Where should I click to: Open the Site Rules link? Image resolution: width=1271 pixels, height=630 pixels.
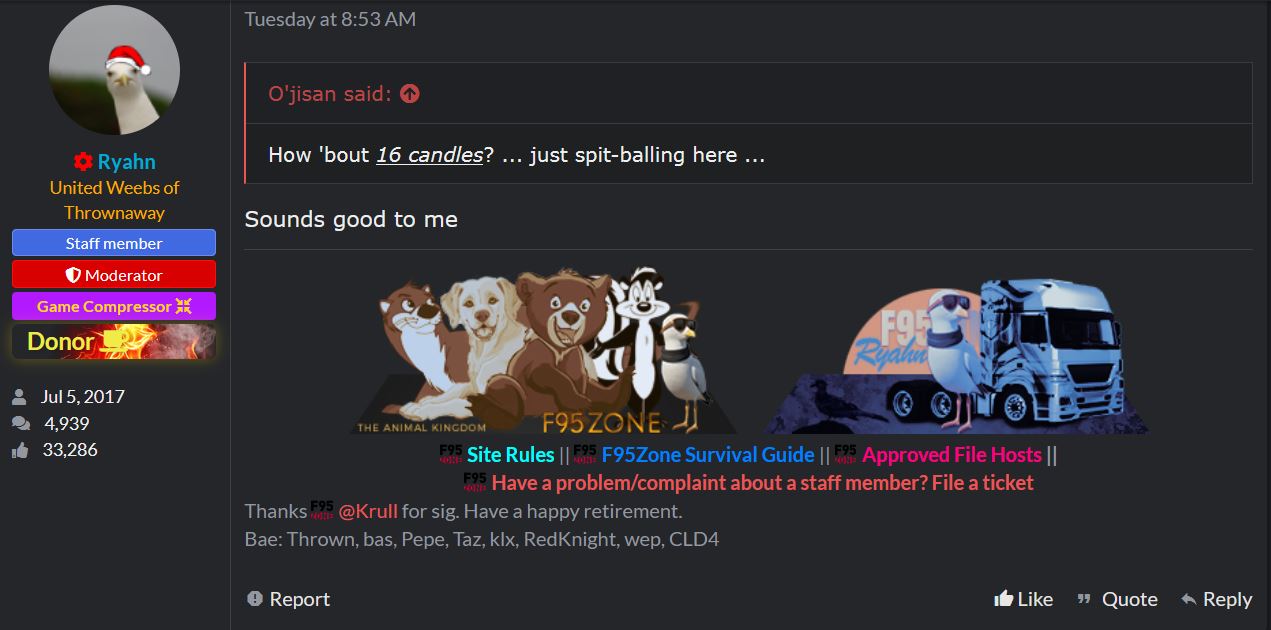510,455
